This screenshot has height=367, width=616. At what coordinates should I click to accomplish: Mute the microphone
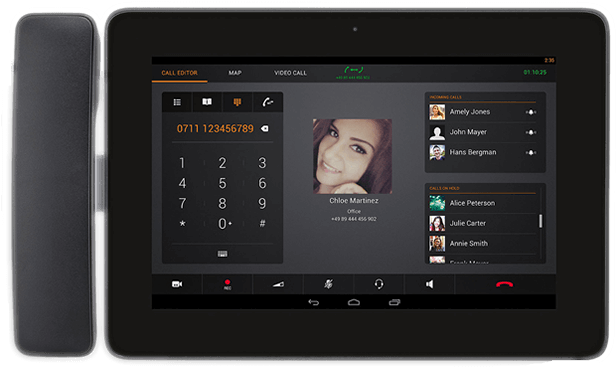(328, 284)
